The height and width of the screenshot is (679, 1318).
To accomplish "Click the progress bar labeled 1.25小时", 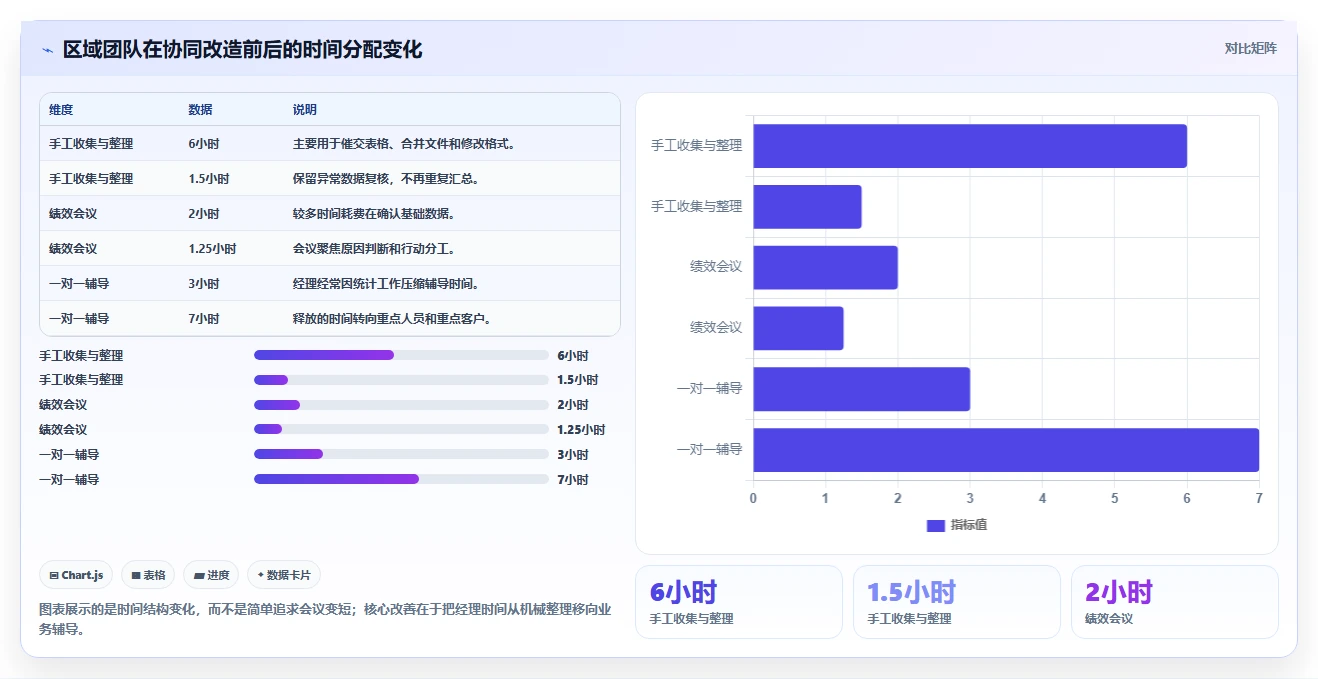I will (x=401, y=429).
